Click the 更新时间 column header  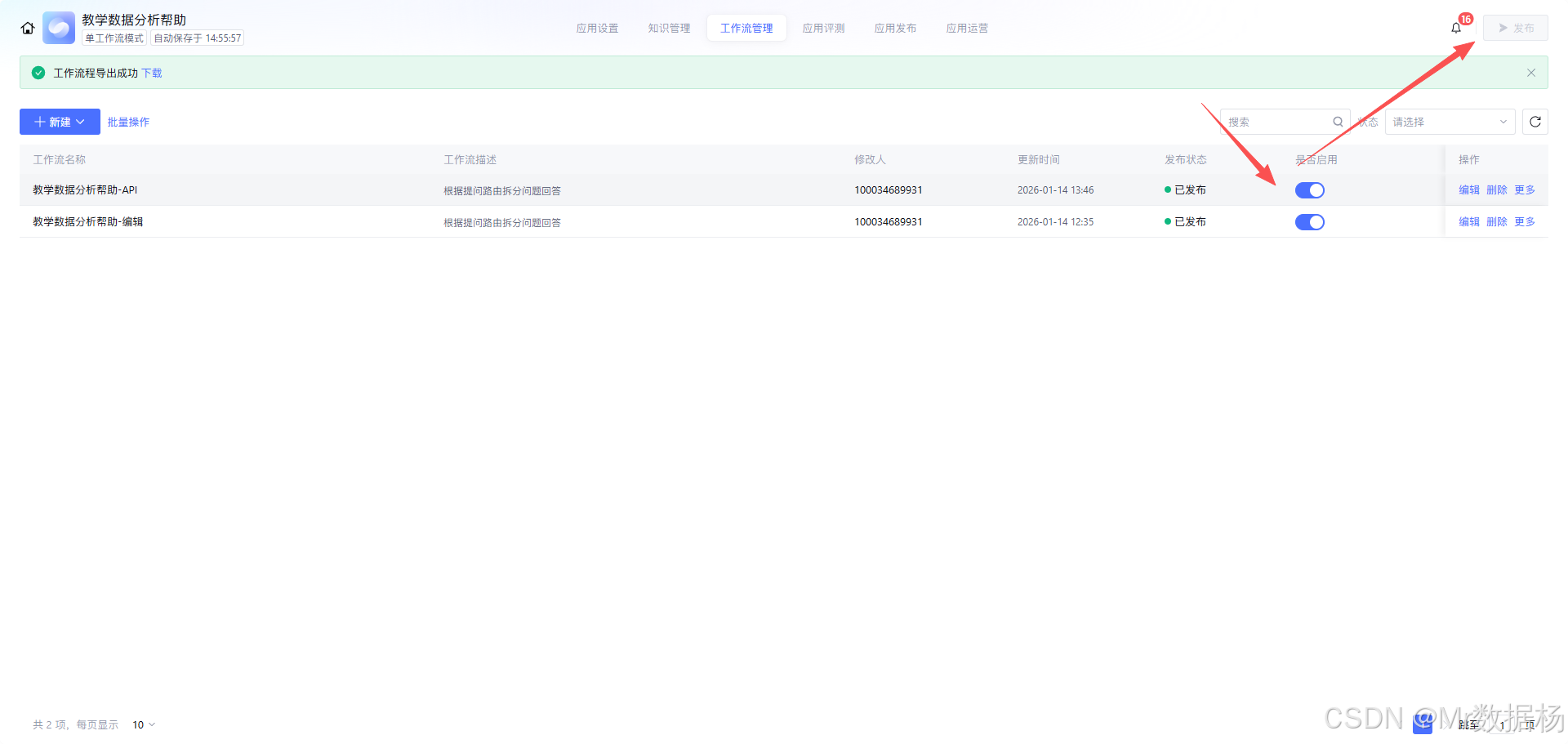tap(1039, 159)
